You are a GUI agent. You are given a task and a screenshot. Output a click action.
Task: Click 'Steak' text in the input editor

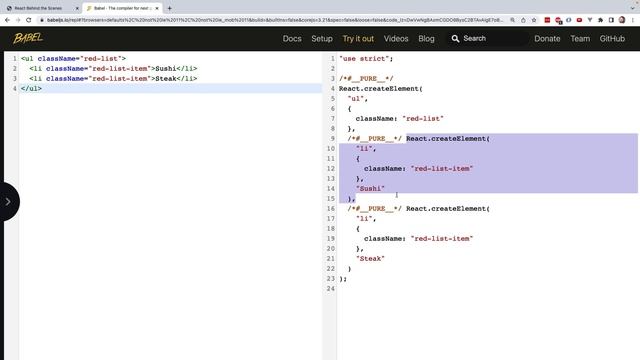pyautogui.click(x=166, y=78)
